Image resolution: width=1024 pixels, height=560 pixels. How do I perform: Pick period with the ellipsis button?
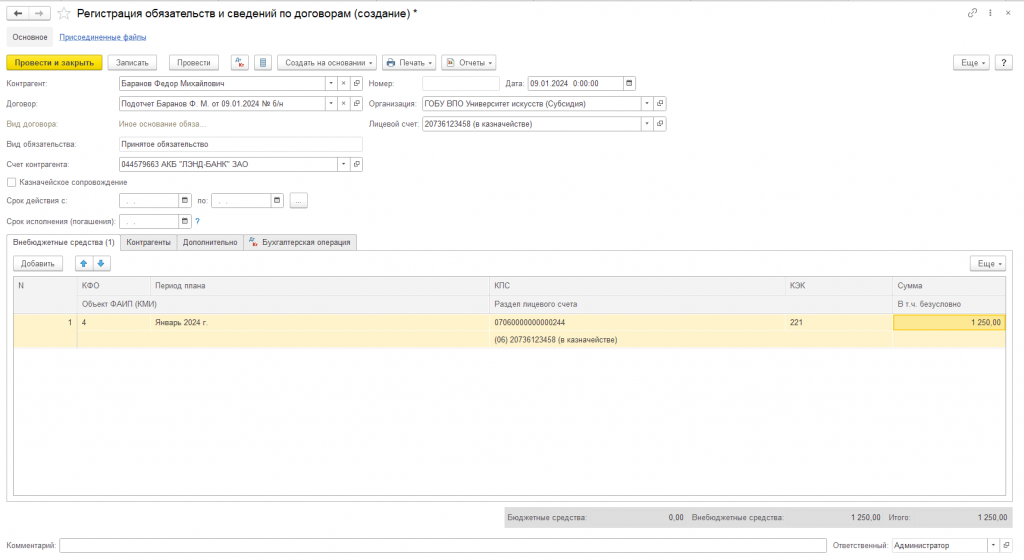pyautogui.click(x=298, y=201)
